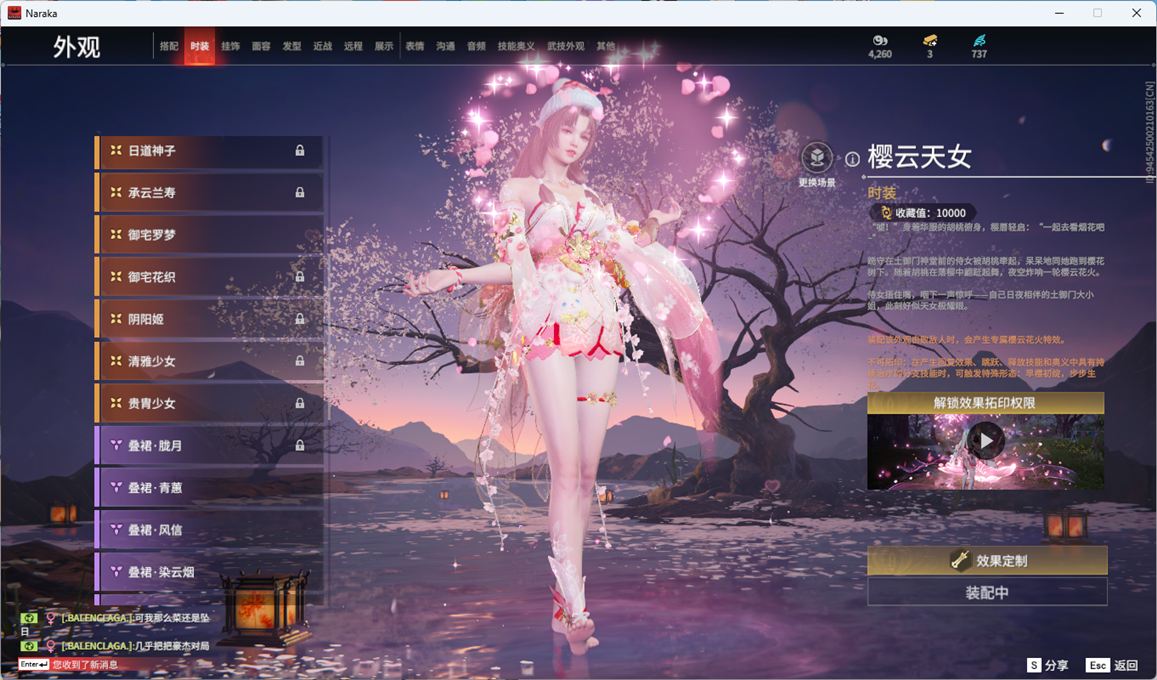Open the 其他 tab
1157x680 pixels.
606,46
